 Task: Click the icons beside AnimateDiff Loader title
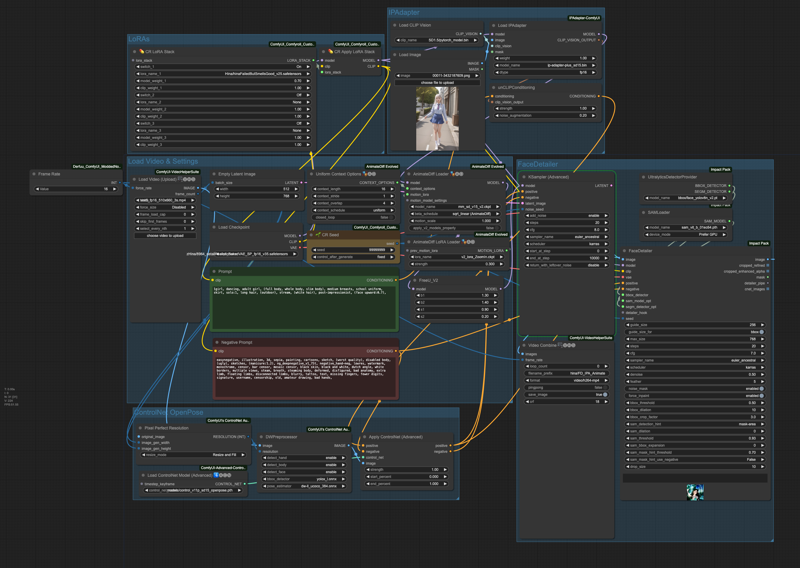[x=457, y=174]
